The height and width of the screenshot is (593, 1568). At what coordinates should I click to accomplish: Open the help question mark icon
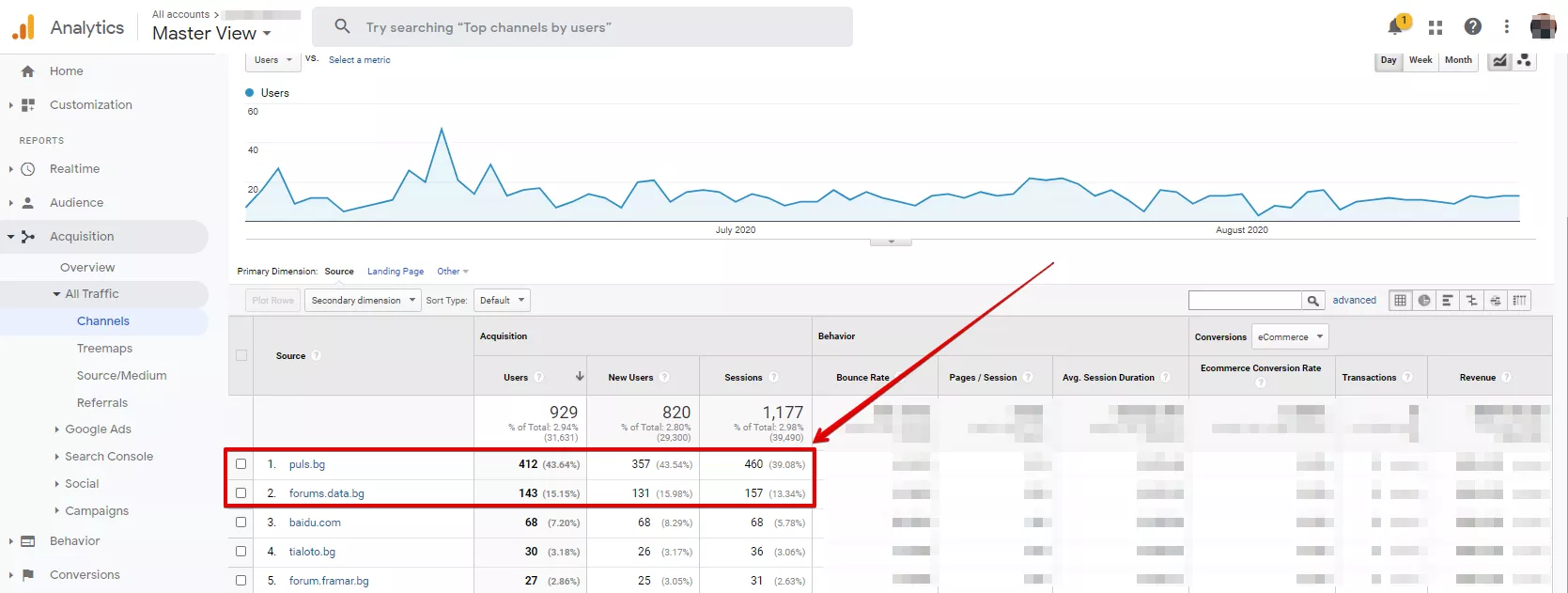click(1472, 26)
